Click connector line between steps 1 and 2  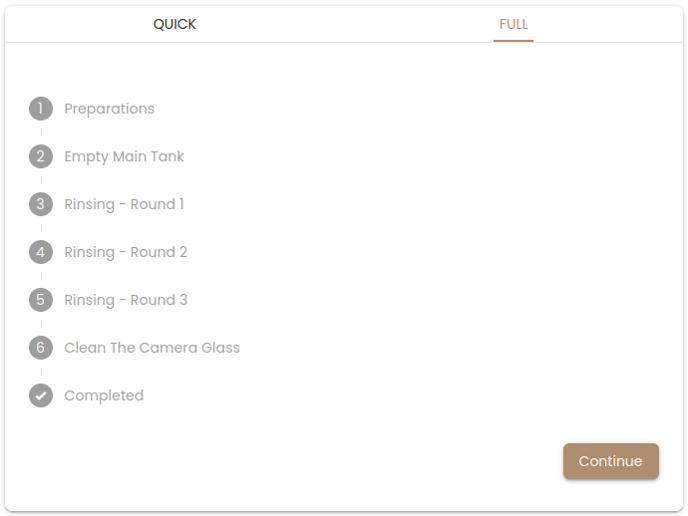pyautogui.click(x=41, y=132)
